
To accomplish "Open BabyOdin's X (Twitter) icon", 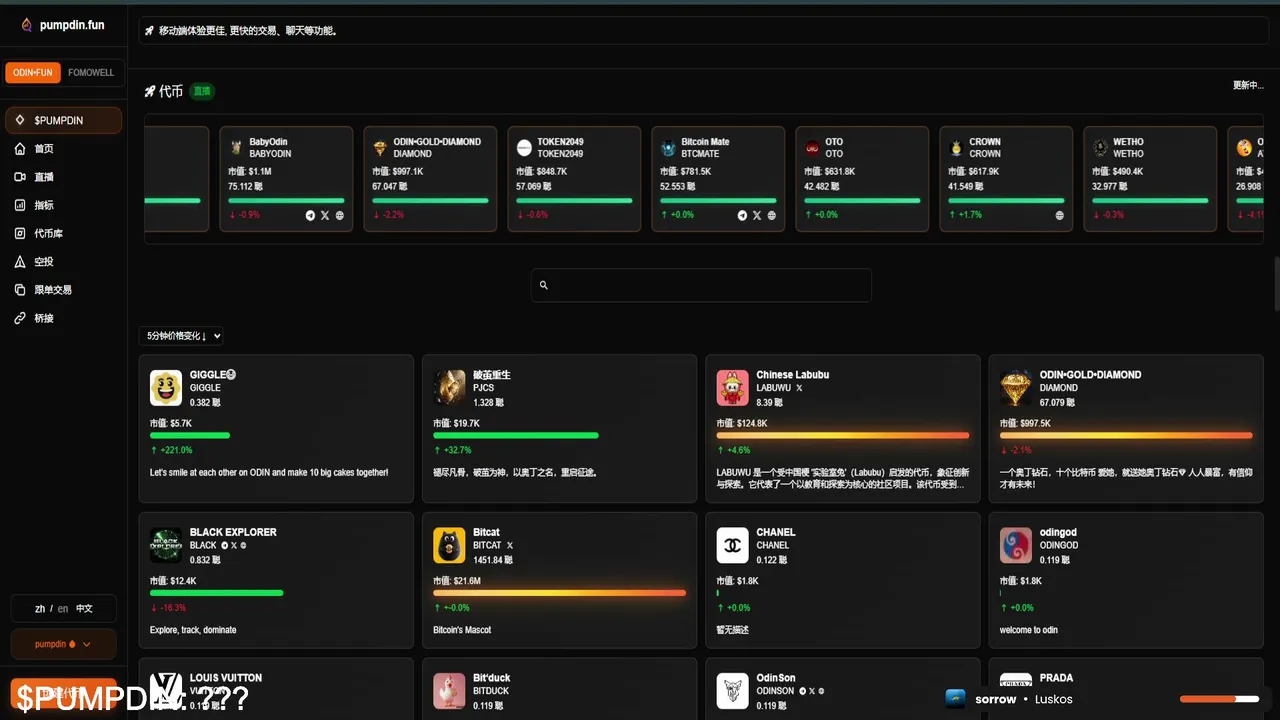I will pyautogui.click(x=325, y=215).
